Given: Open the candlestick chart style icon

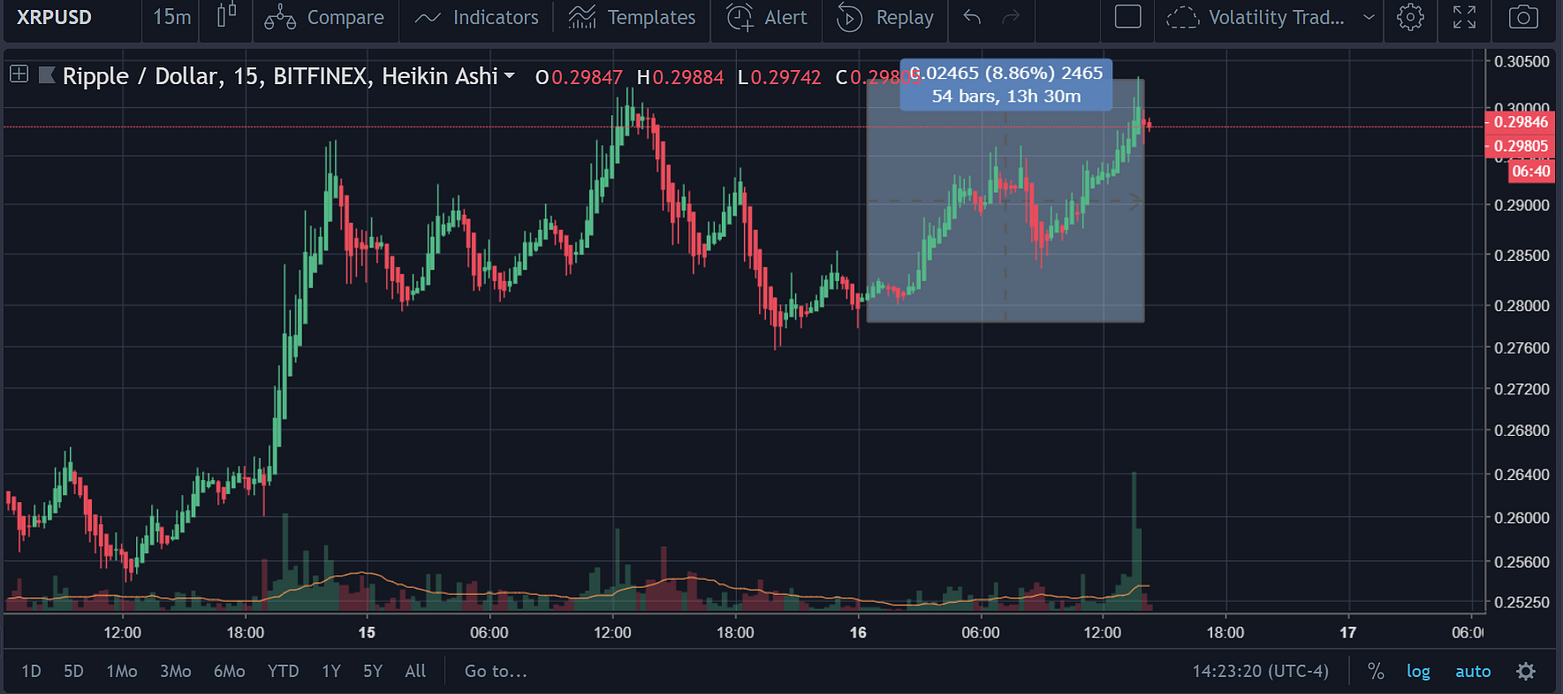Looking at the screenshot, I should point(227,17).
